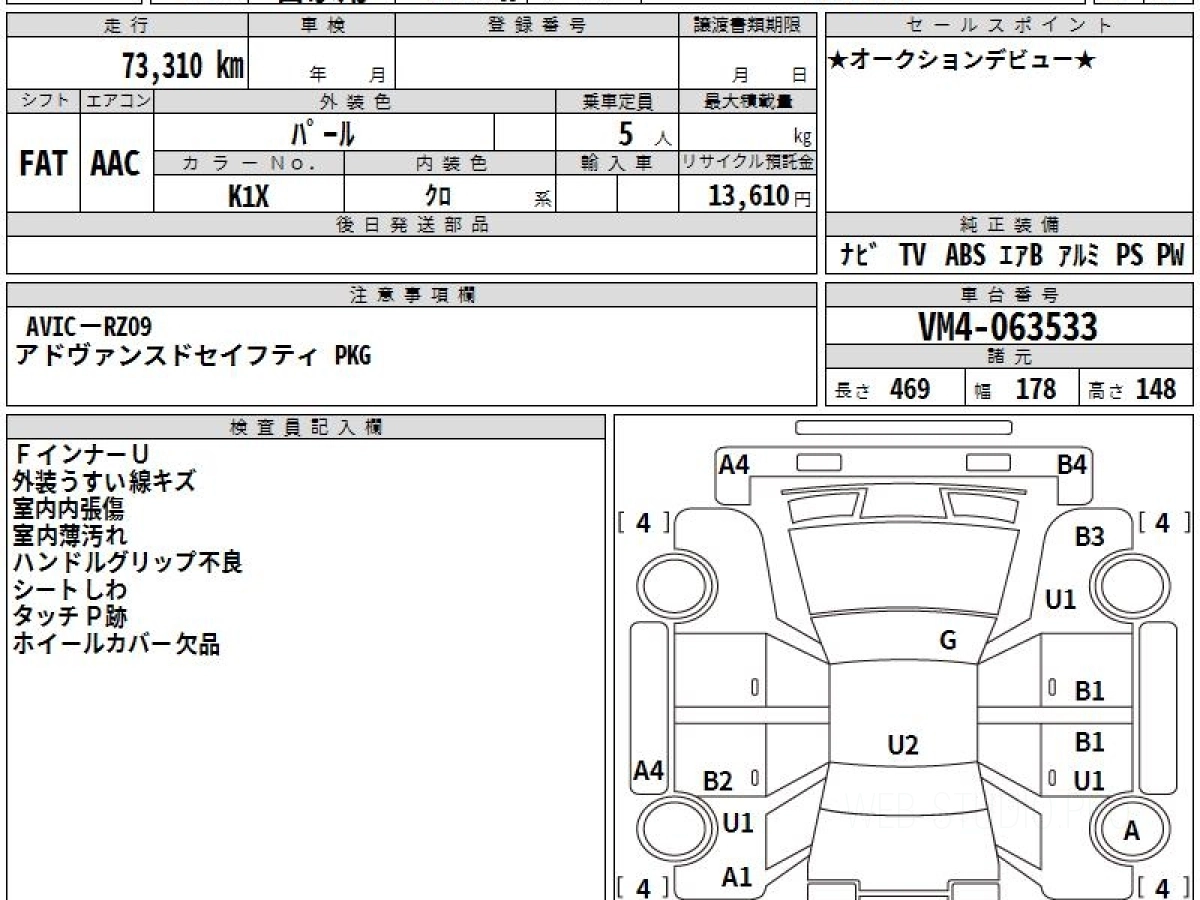This screenshot has width=1200, height=900.
Task: Select the パール exterior color value
Action: coord(324,133)
